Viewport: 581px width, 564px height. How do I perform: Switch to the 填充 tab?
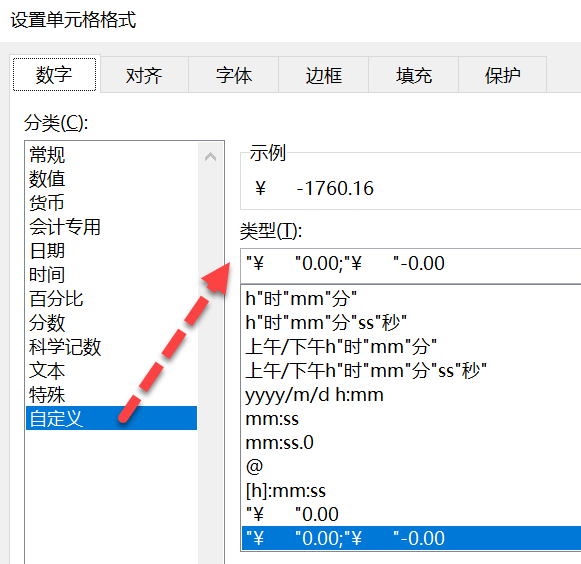click(x=414, y=75)
